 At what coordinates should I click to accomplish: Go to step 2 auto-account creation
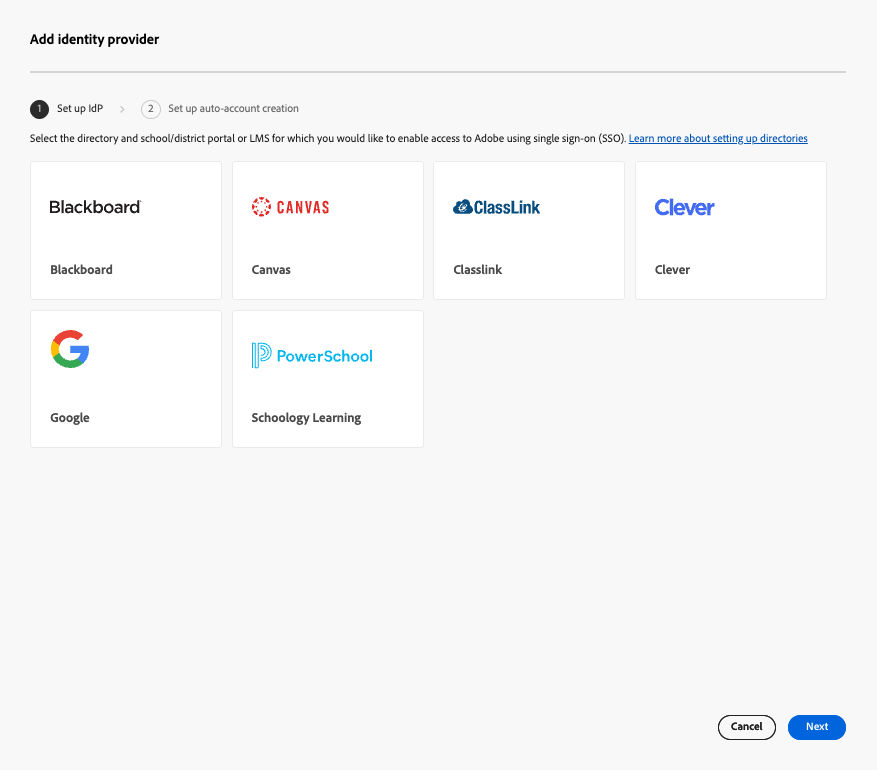(220, 108)
